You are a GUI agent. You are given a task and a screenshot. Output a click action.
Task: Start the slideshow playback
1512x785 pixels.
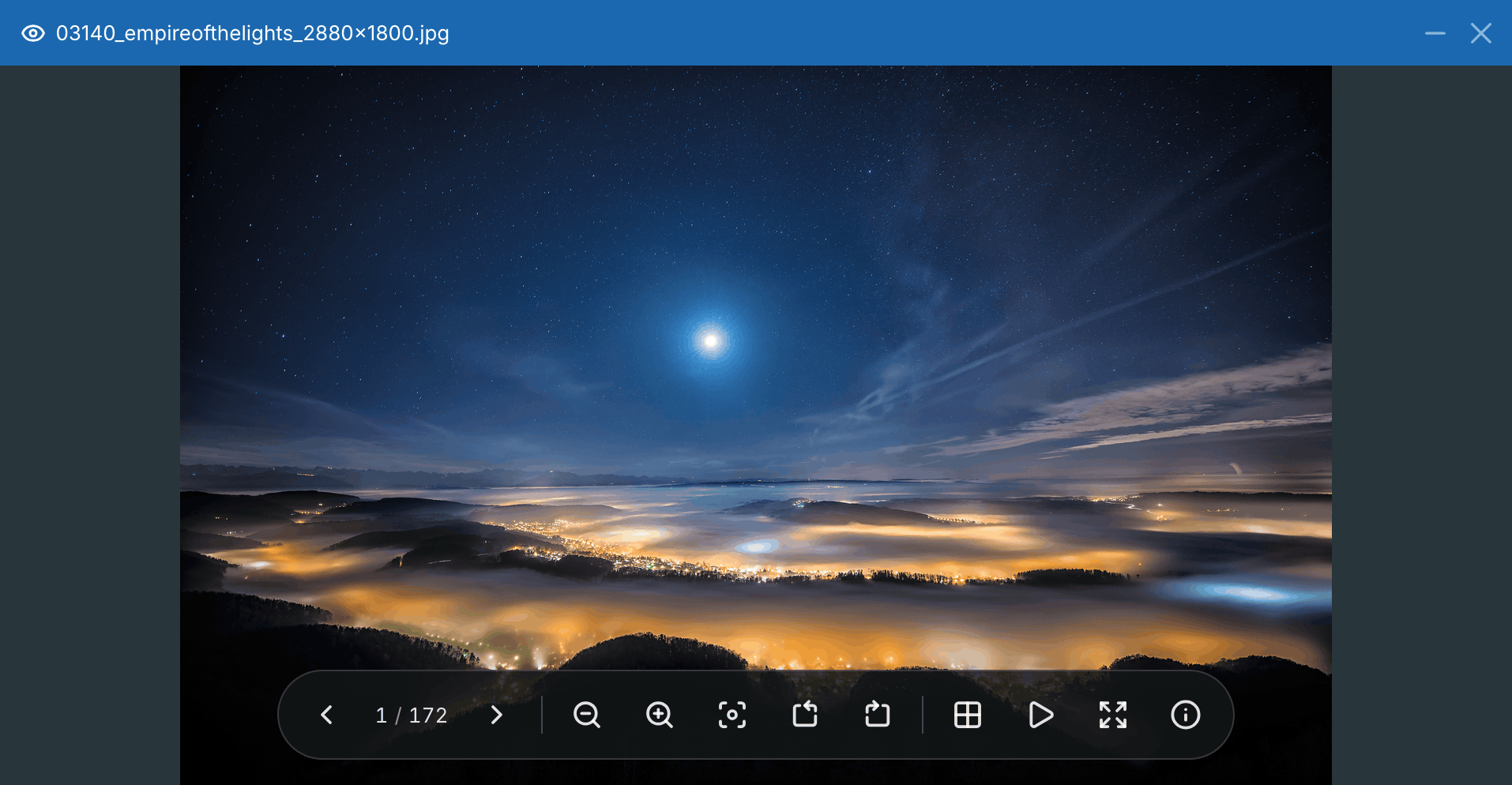[1040, 715]
